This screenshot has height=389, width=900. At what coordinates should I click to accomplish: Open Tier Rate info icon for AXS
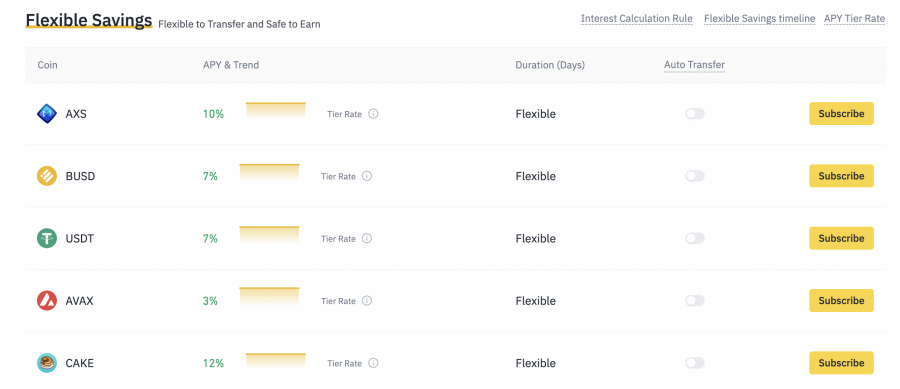(x=373, y=114)
